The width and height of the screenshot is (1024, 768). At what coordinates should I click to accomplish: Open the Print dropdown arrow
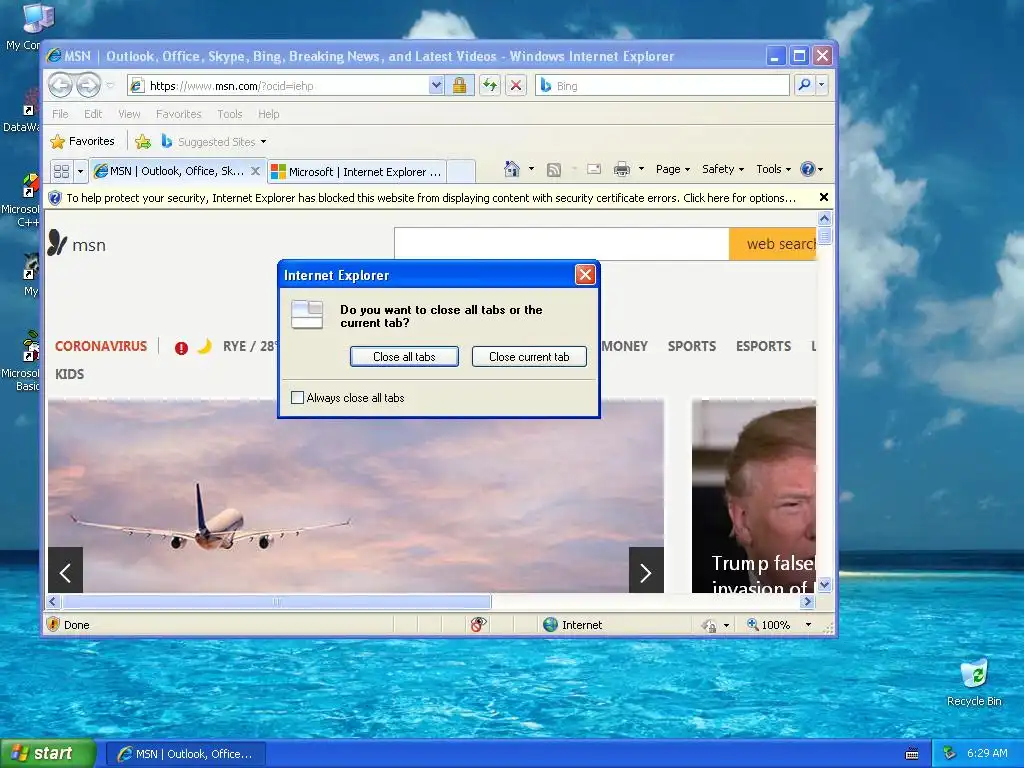tap(641, 169)
